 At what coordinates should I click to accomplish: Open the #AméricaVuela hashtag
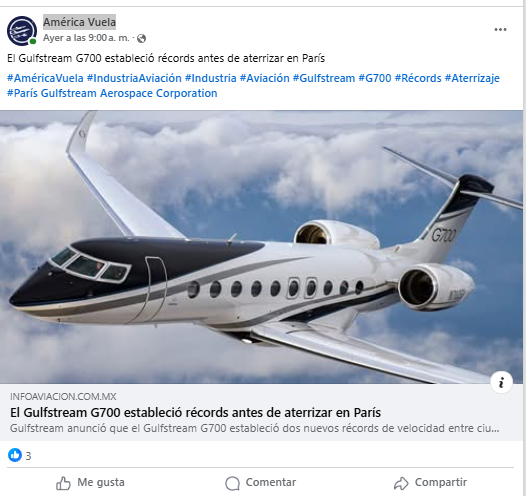(45, 78)
